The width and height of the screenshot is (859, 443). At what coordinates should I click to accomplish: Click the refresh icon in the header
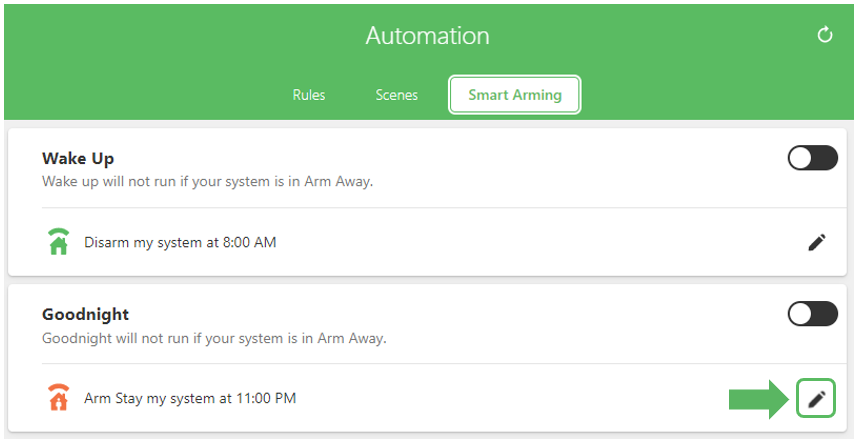point(824,36)
